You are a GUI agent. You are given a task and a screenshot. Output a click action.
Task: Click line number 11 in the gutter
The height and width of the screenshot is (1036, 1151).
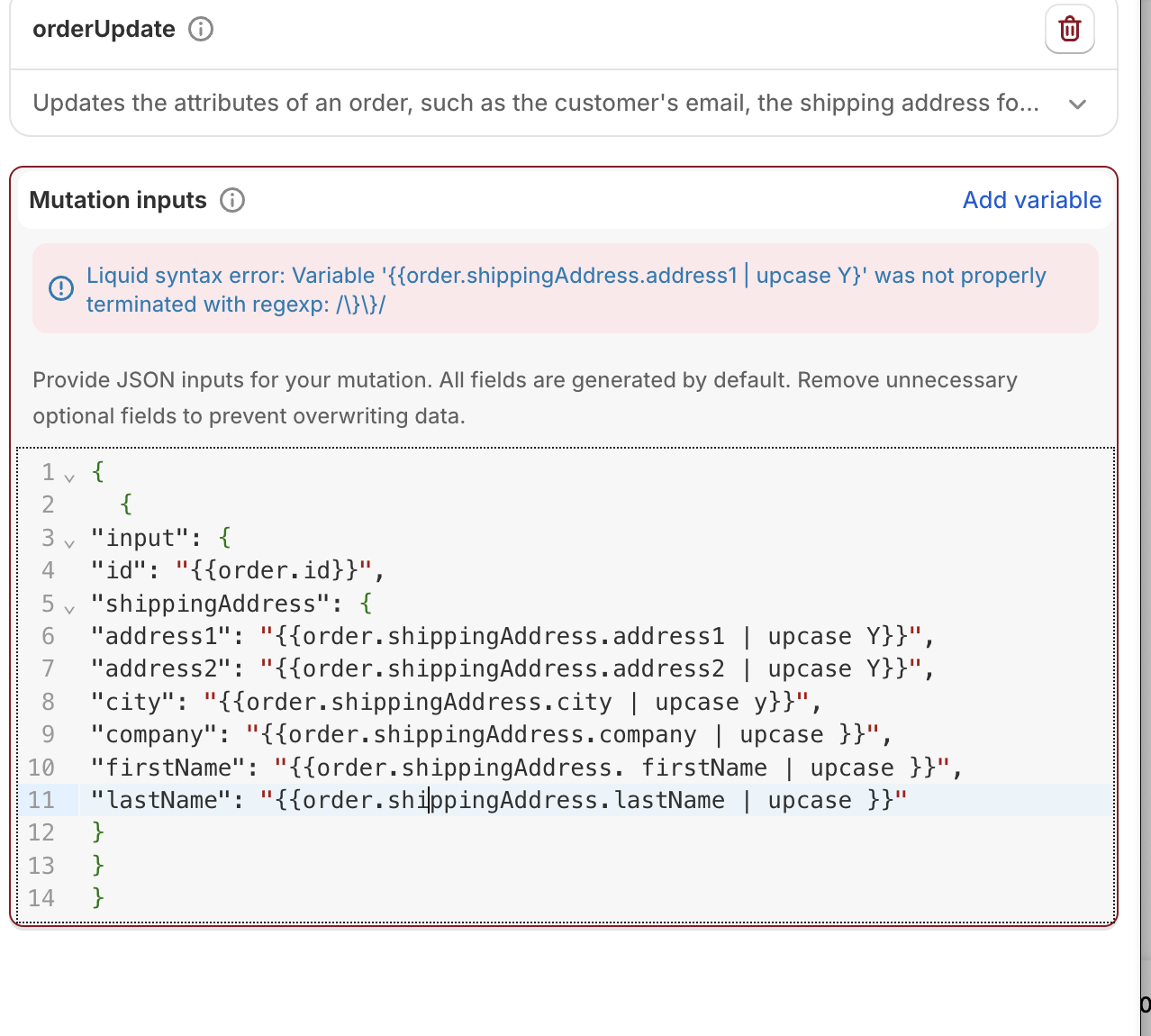coord(41,801)
